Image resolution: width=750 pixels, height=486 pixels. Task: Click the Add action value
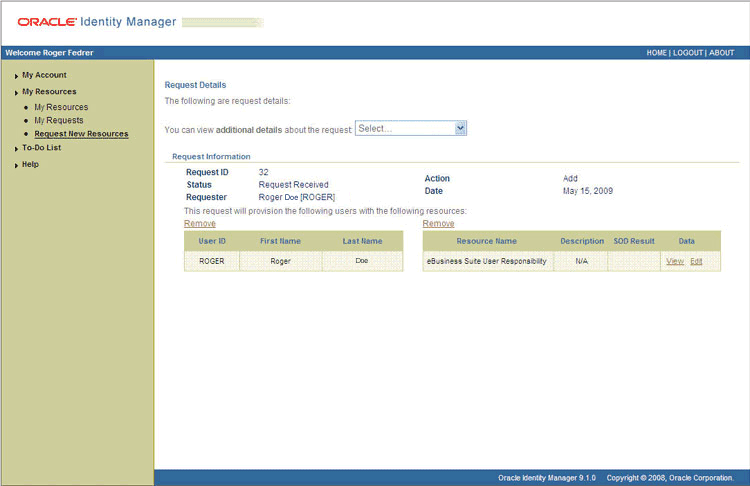tap(570, 178)
